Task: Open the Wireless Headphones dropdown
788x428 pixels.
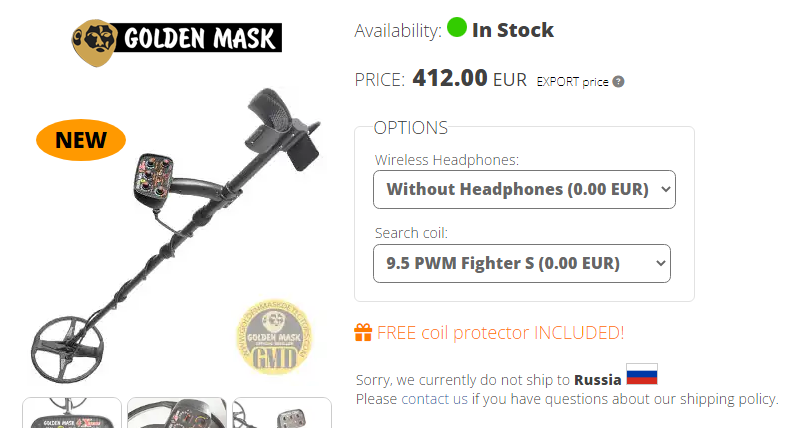Action: click(x=524, y=189)
